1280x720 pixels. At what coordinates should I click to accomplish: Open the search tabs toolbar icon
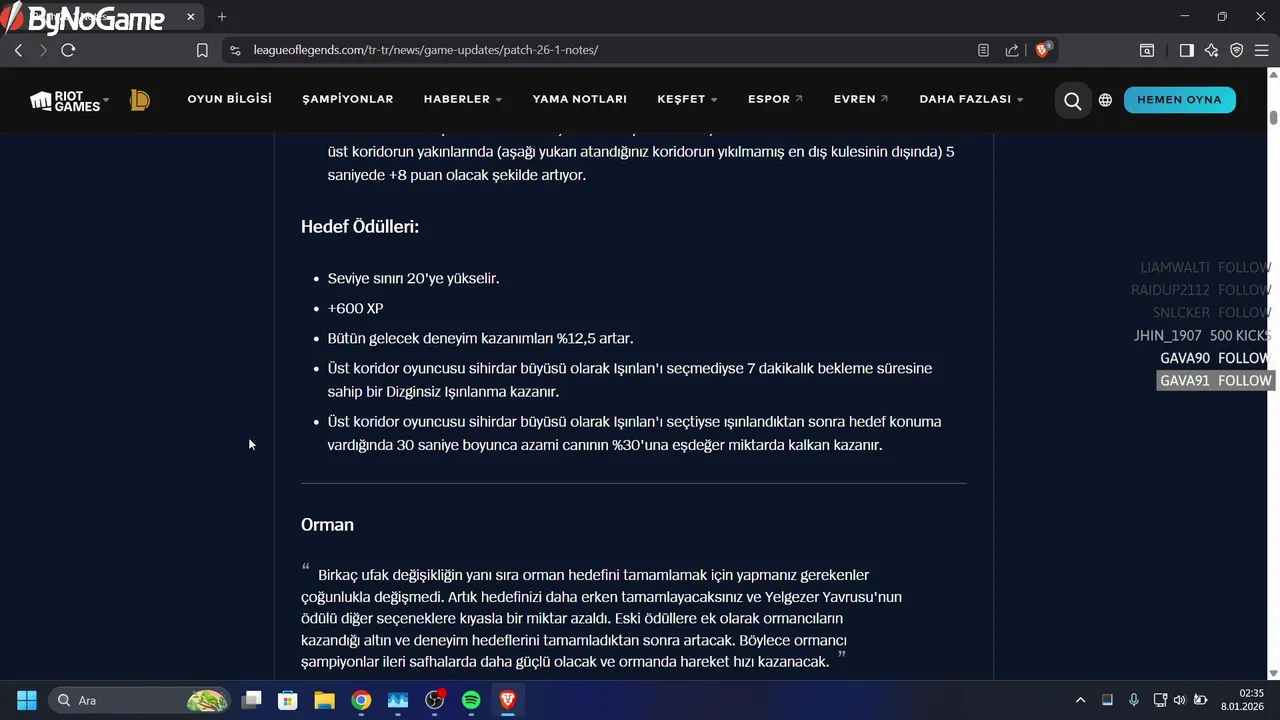[x=1147, y=50]
